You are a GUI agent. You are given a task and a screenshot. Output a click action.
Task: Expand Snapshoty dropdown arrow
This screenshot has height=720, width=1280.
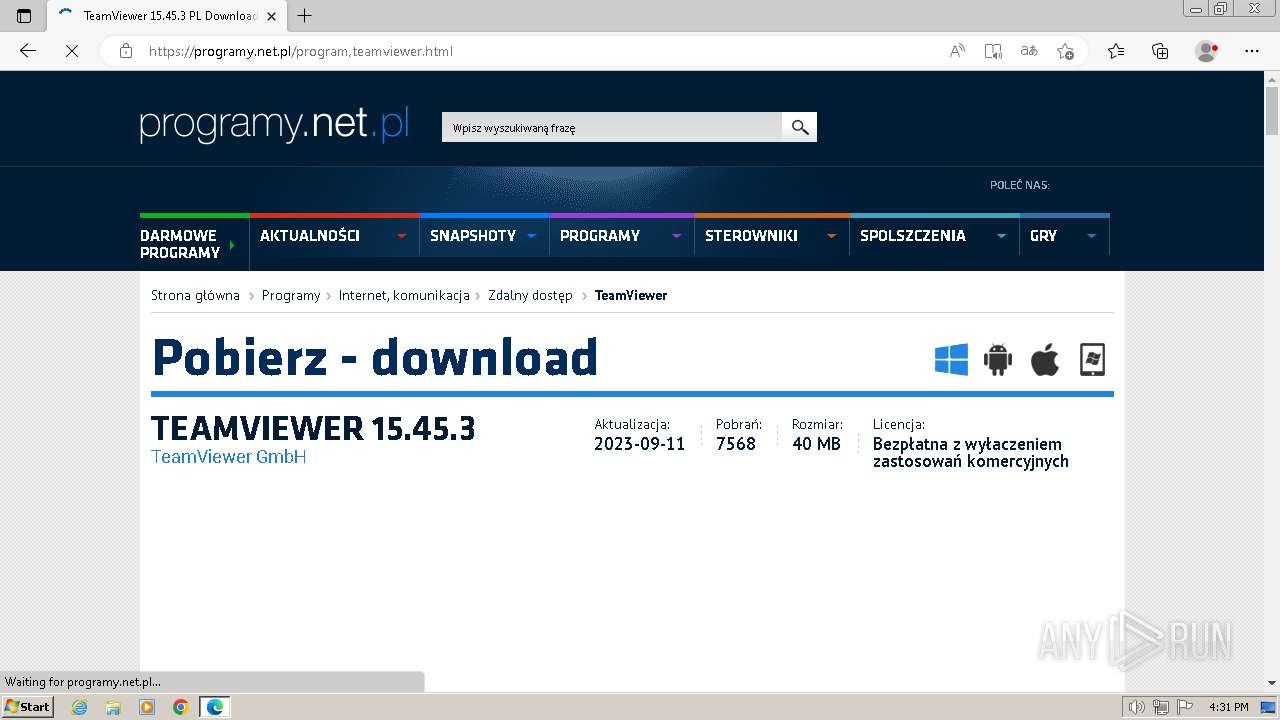(531, 236)
